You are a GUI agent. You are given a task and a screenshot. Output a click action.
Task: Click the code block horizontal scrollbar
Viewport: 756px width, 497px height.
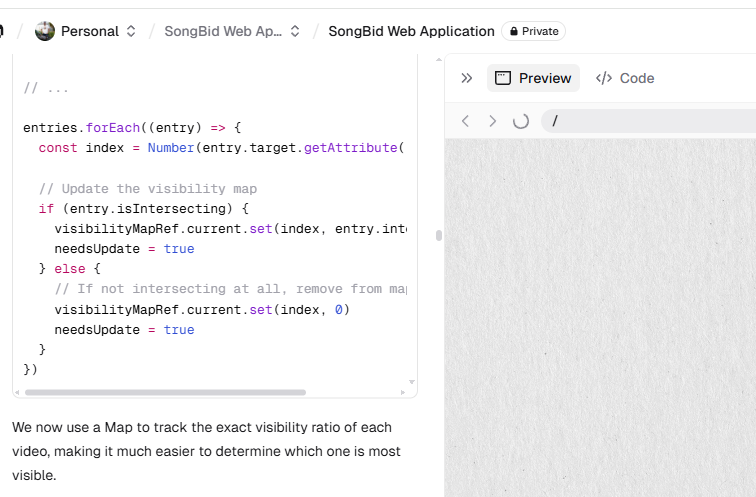click(x=165, y=392)
